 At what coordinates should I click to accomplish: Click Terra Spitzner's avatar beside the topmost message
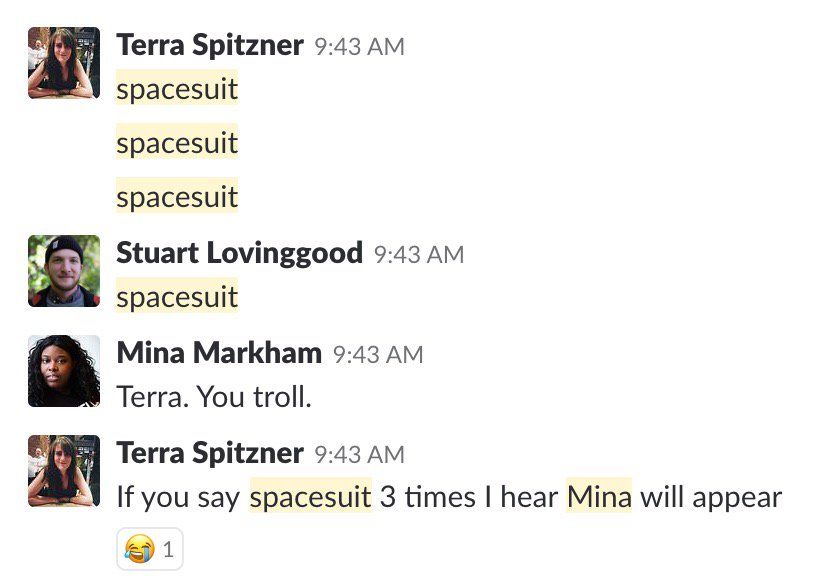[64, 62]
